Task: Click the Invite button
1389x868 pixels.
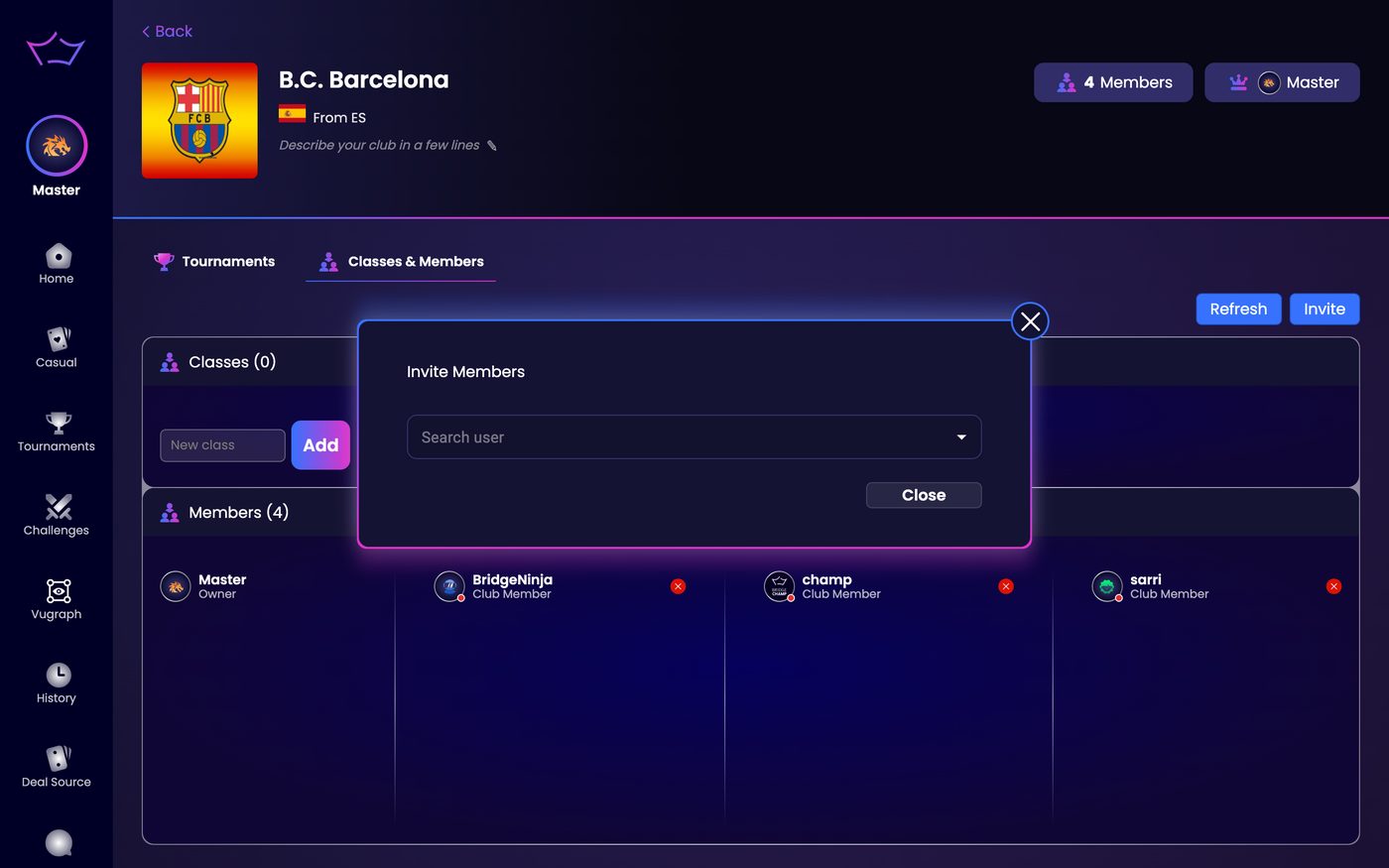Action: point(1325,310)
